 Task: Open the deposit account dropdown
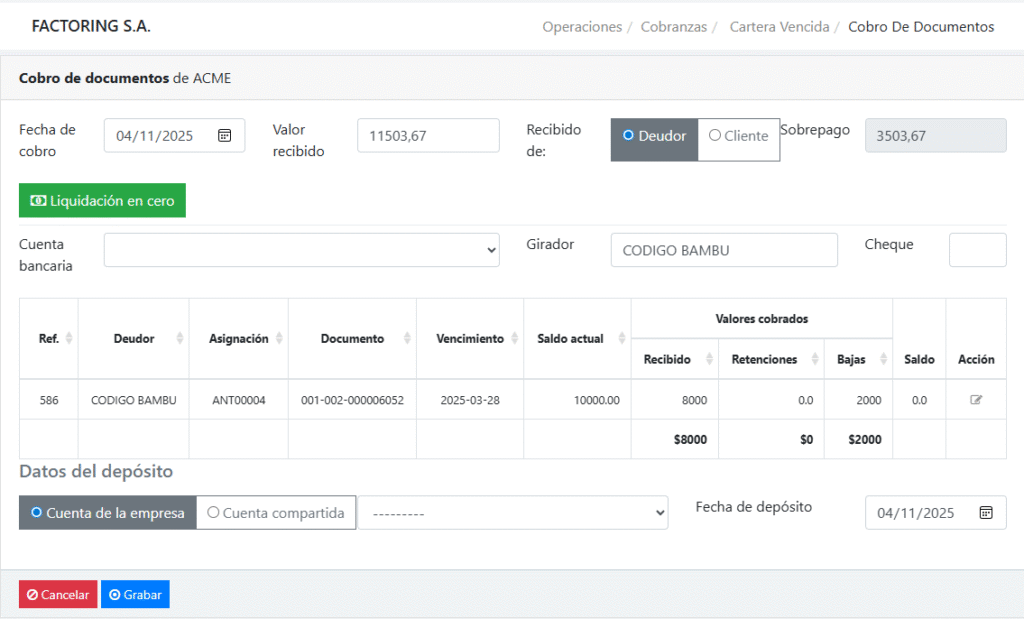click(513, 513)
